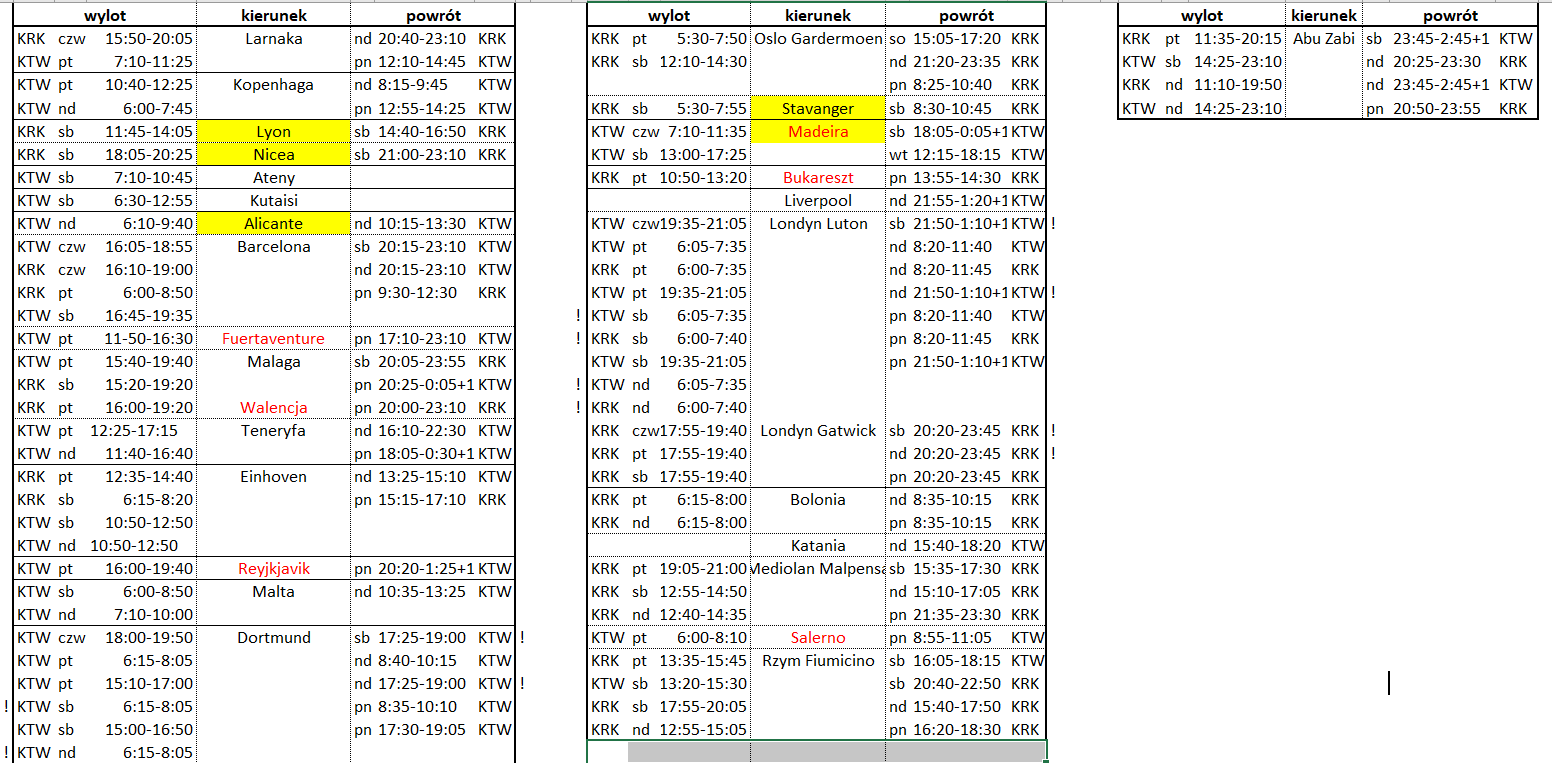Select the red Bukareszt cell
Image resolution: width=1552 pixels, height=763 pixels.
[x=818, y=177]
